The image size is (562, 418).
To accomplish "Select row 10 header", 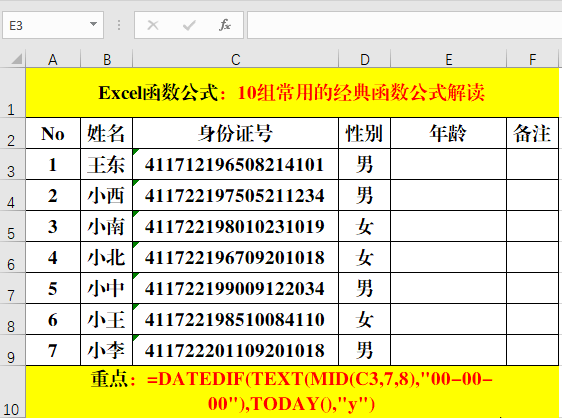I will [x=13, y=392].
